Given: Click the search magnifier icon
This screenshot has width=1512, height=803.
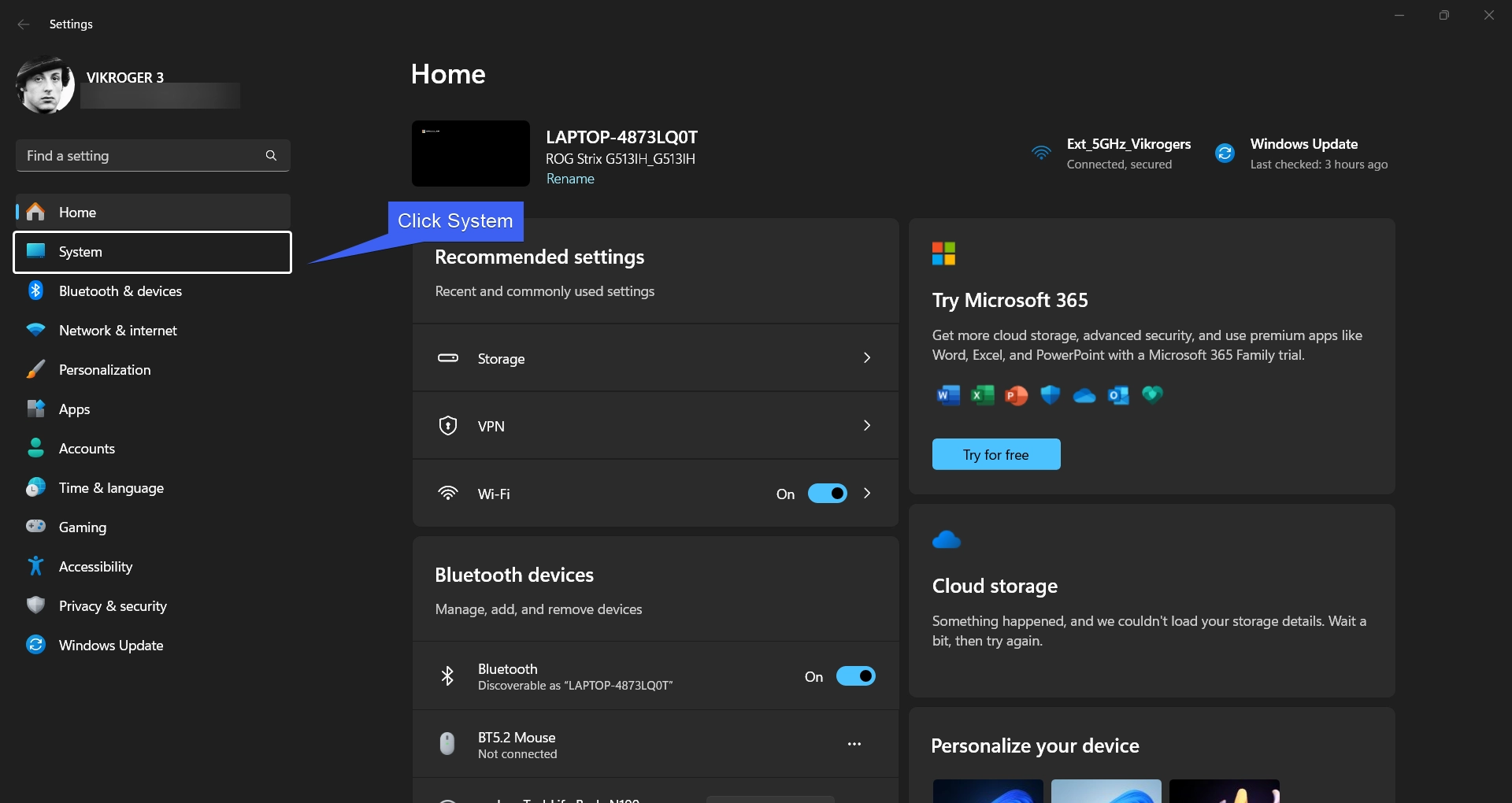Looking at the screenshot, I should [271, 156].
